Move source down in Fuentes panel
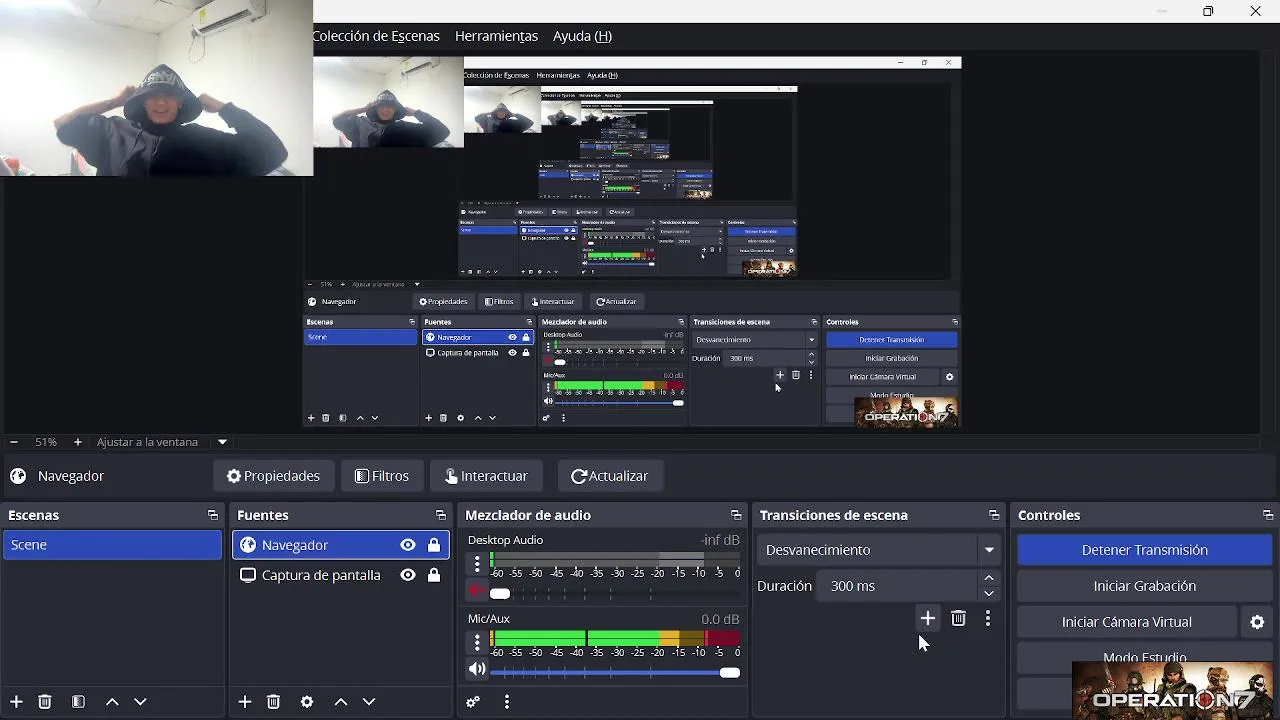This screenshot has width=1280, height=720. click(369, 702)
